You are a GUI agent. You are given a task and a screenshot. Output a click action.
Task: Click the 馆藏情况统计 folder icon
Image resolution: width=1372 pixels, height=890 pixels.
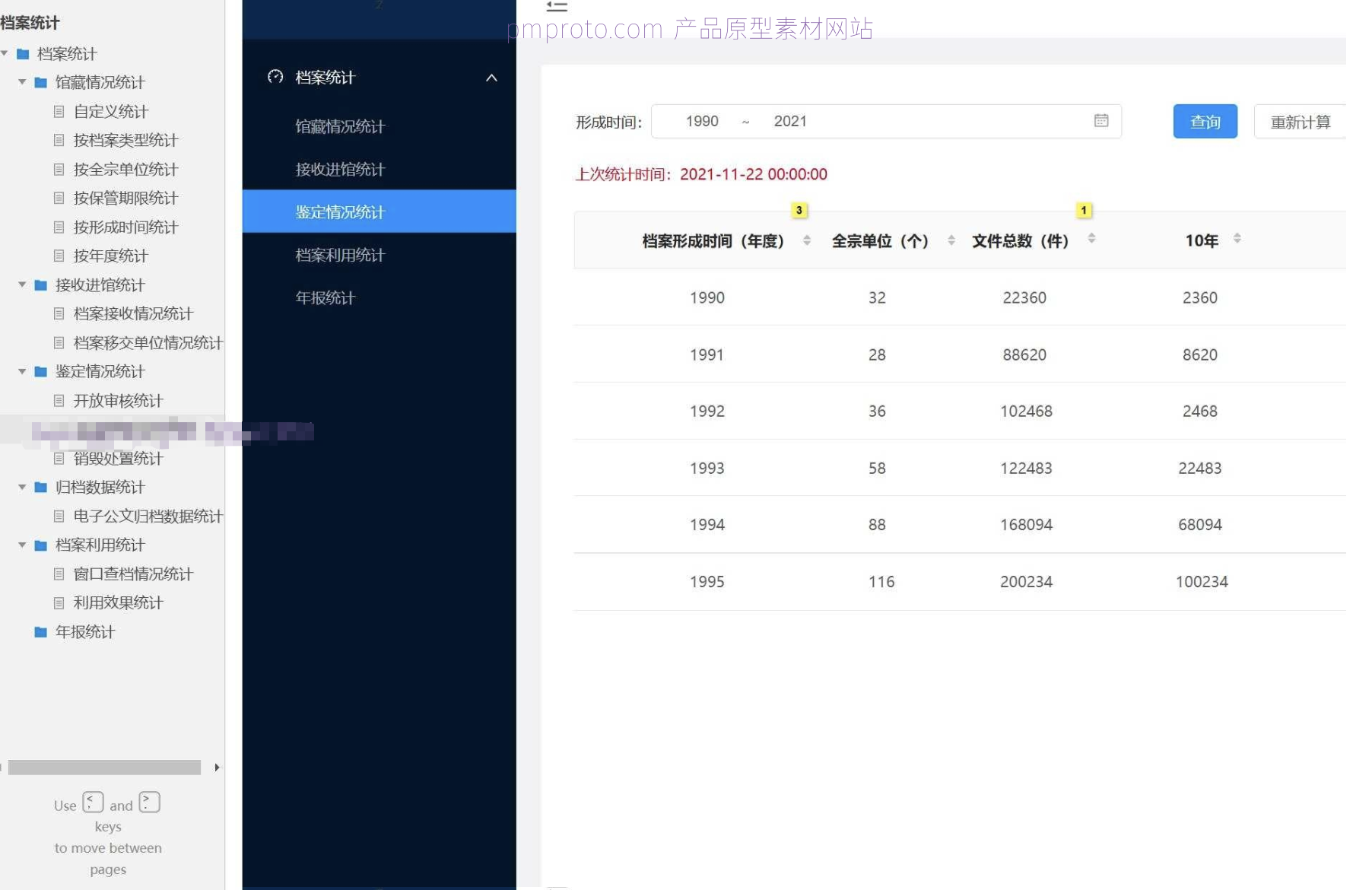(x=41, y=82)
